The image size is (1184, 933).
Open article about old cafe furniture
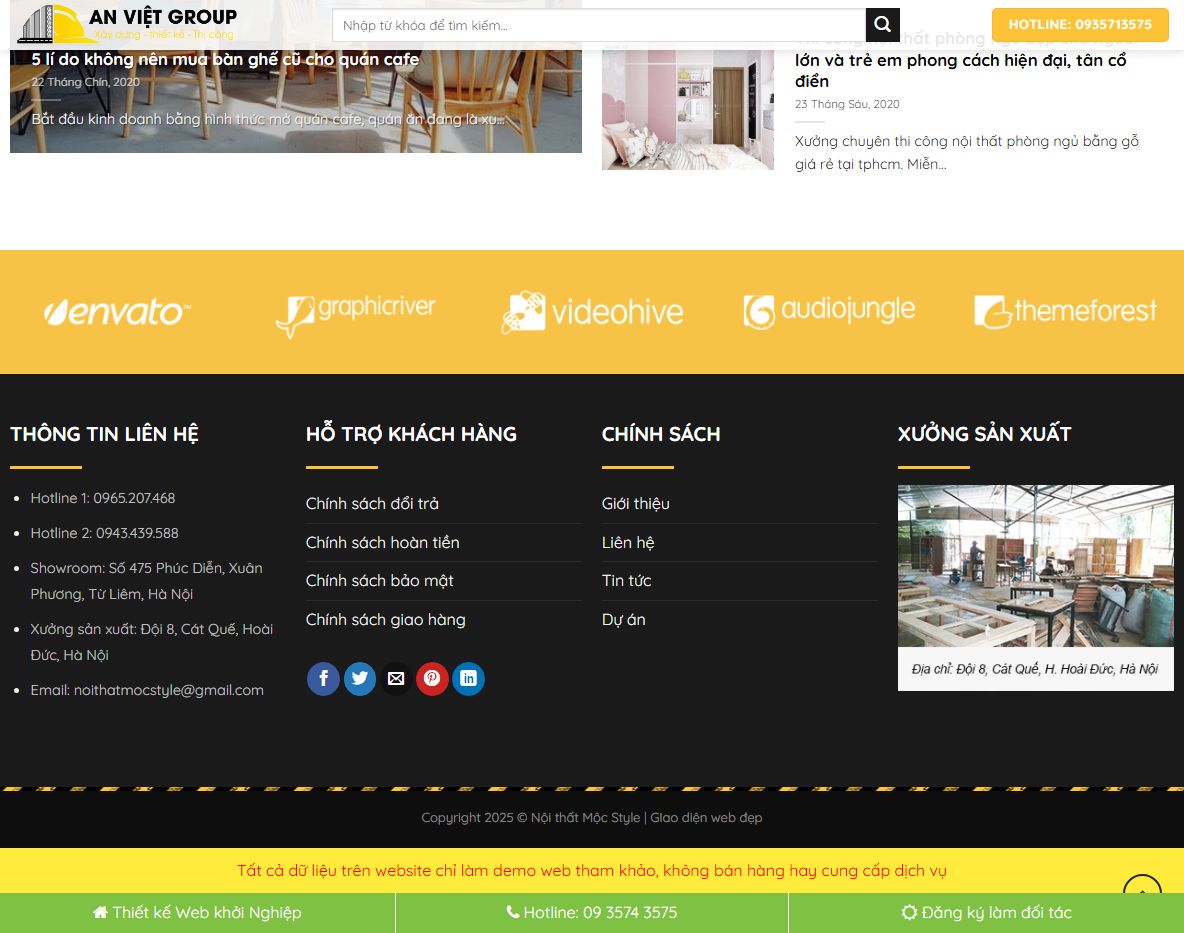(x=225, y=60)
